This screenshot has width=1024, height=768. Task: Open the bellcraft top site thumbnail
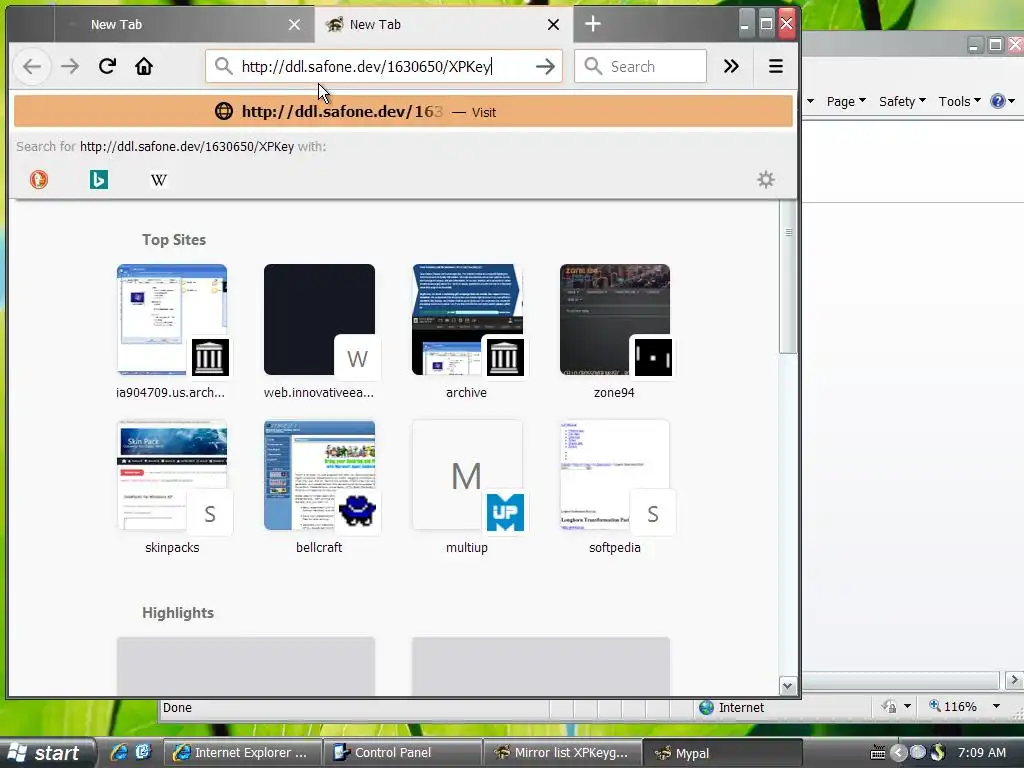319,475
